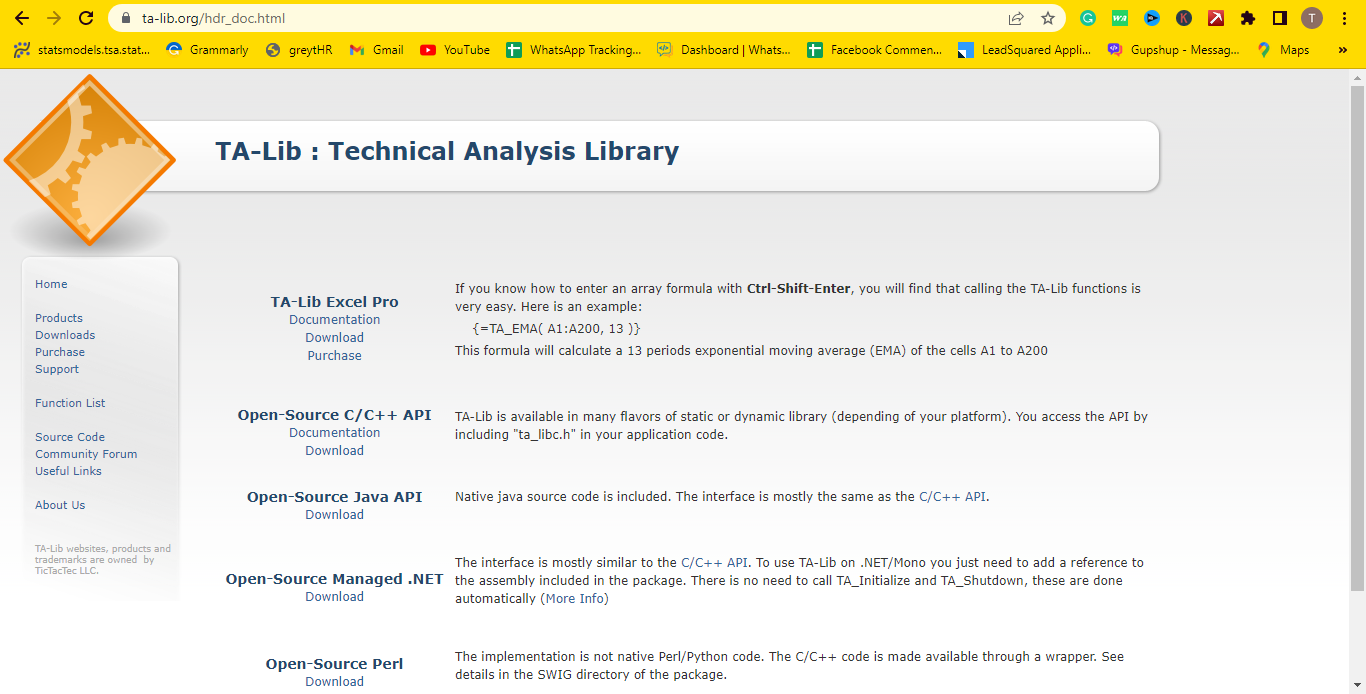The height and width of the screenshot is (694, 1366).
Task: Click the Open-Source Perl heading
Action: (335, 664)
